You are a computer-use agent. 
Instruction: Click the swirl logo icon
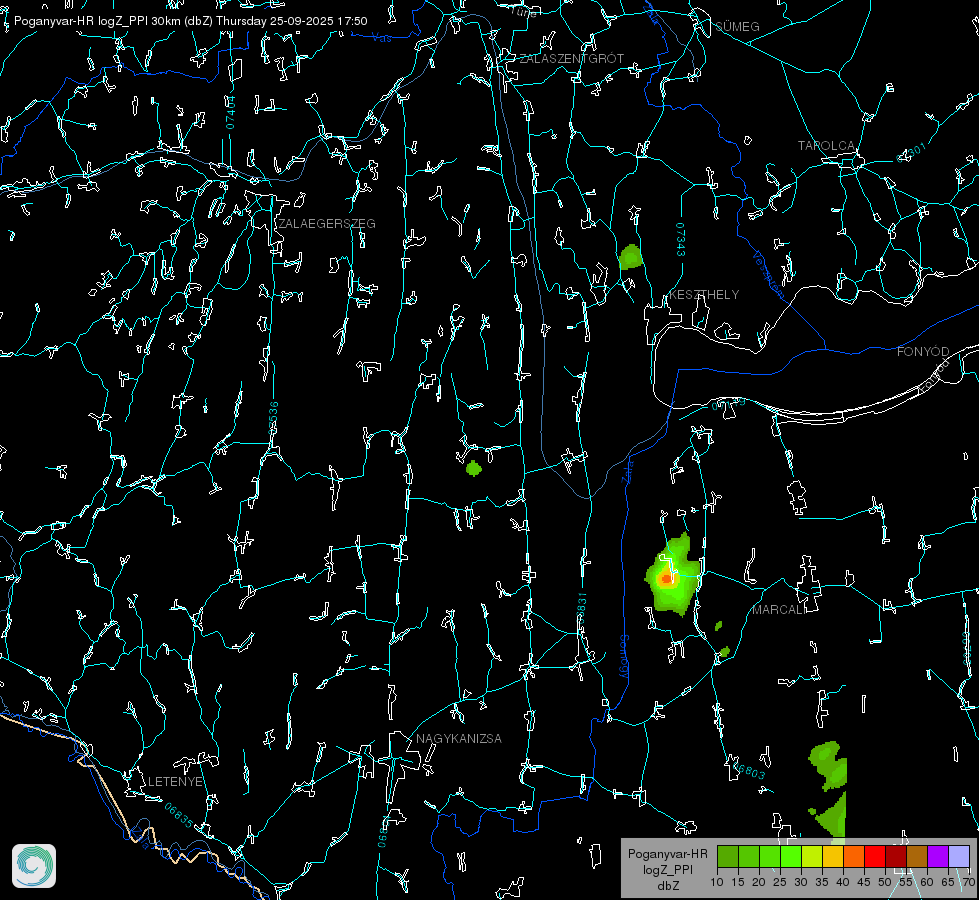[34, 866]
